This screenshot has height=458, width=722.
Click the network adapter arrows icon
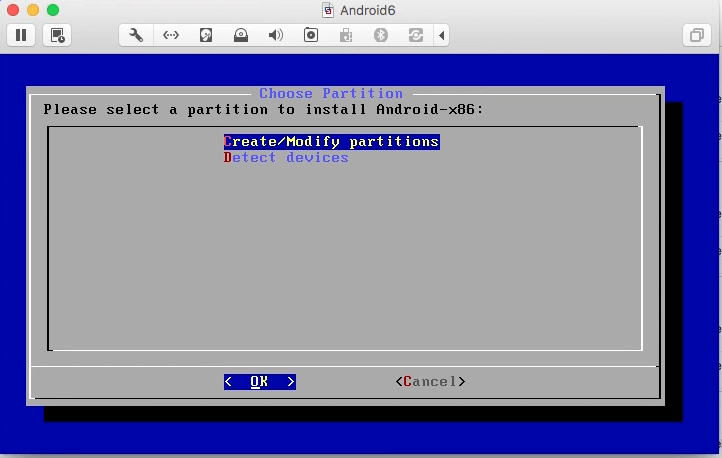click(171, 35)
